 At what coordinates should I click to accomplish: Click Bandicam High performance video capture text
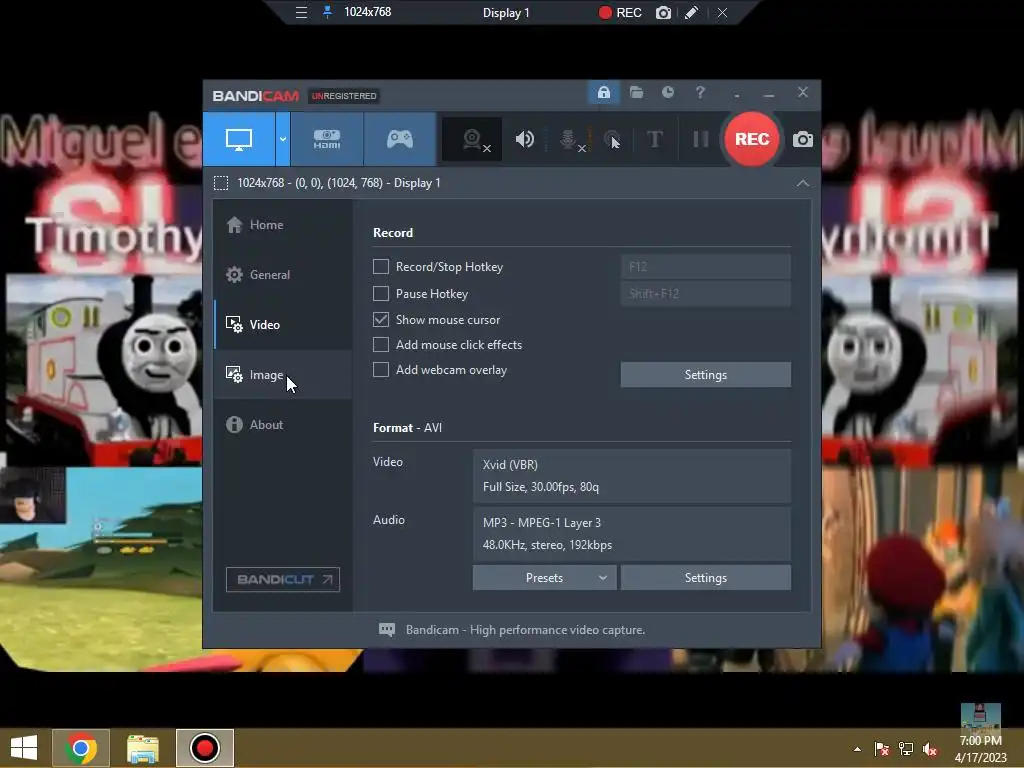coord(525,630)
